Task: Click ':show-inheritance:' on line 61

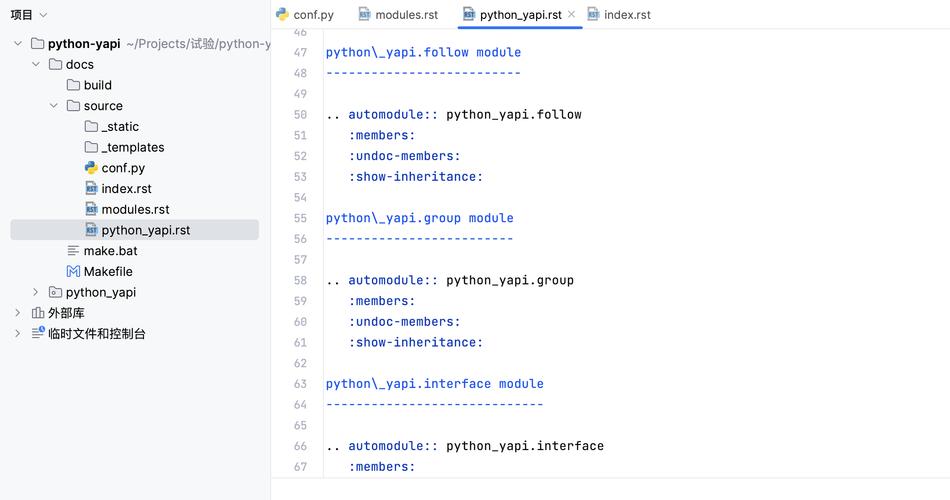Action: tap(416, 342)
